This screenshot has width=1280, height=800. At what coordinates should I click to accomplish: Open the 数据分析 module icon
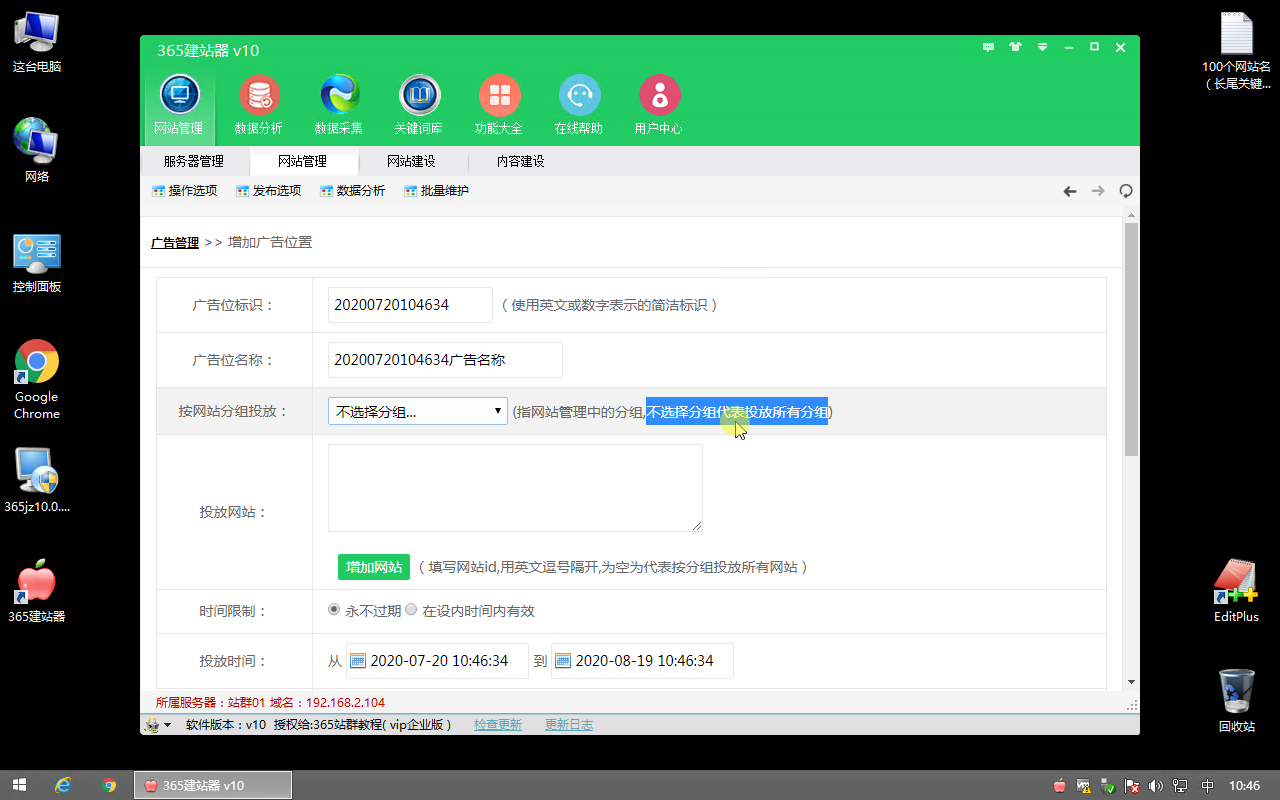coord(259,105)
